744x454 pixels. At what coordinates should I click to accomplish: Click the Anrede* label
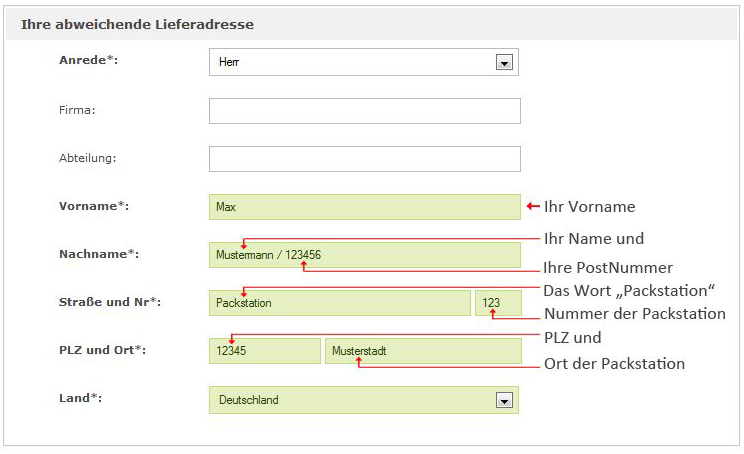click(88, 60)
